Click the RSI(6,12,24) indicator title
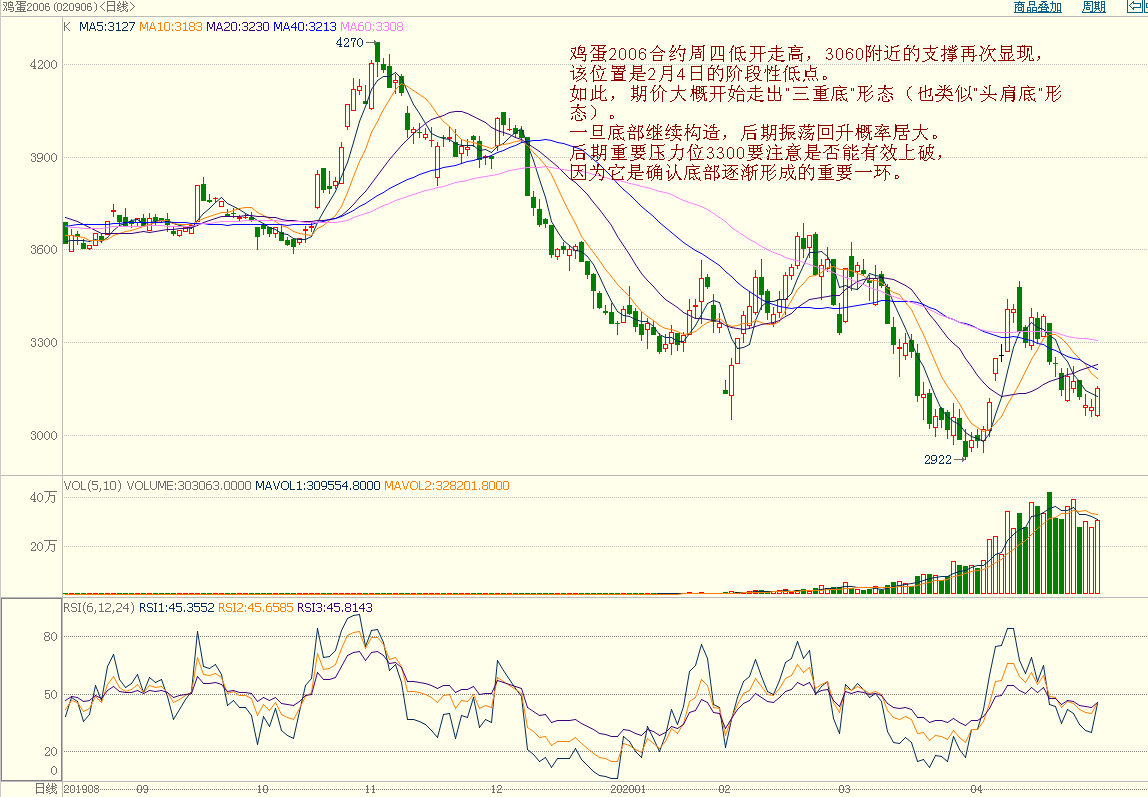 pos(99,607)
